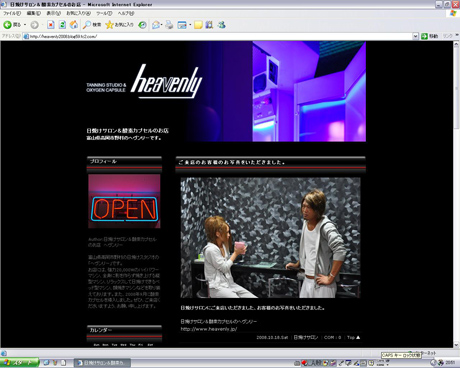Screen dimensions: 460x368
Task: Click the 2008 post date text
Action: pyautogui.click(x=272, y=337)
